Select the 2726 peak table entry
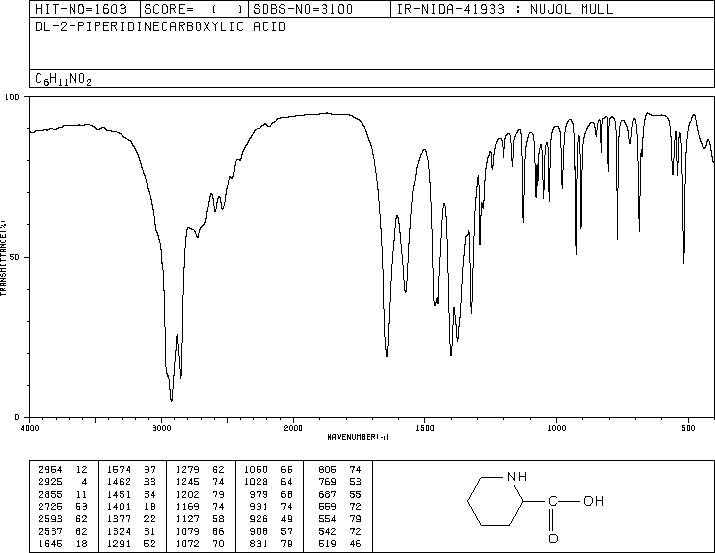Screen dimensions: 715x553 pos(63,506)
